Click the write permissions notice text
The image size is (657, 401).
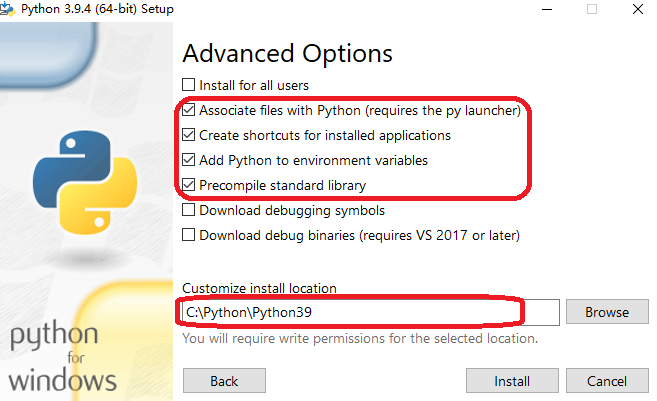tap(360, 338)
